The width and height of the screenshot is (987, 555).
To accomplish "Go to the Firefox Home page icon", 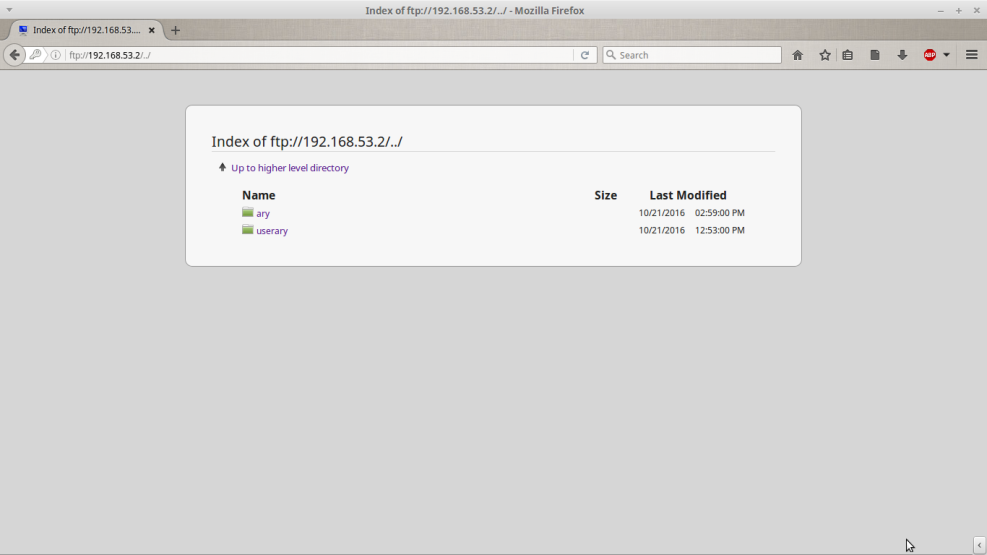I will click(x=797, y=55).
